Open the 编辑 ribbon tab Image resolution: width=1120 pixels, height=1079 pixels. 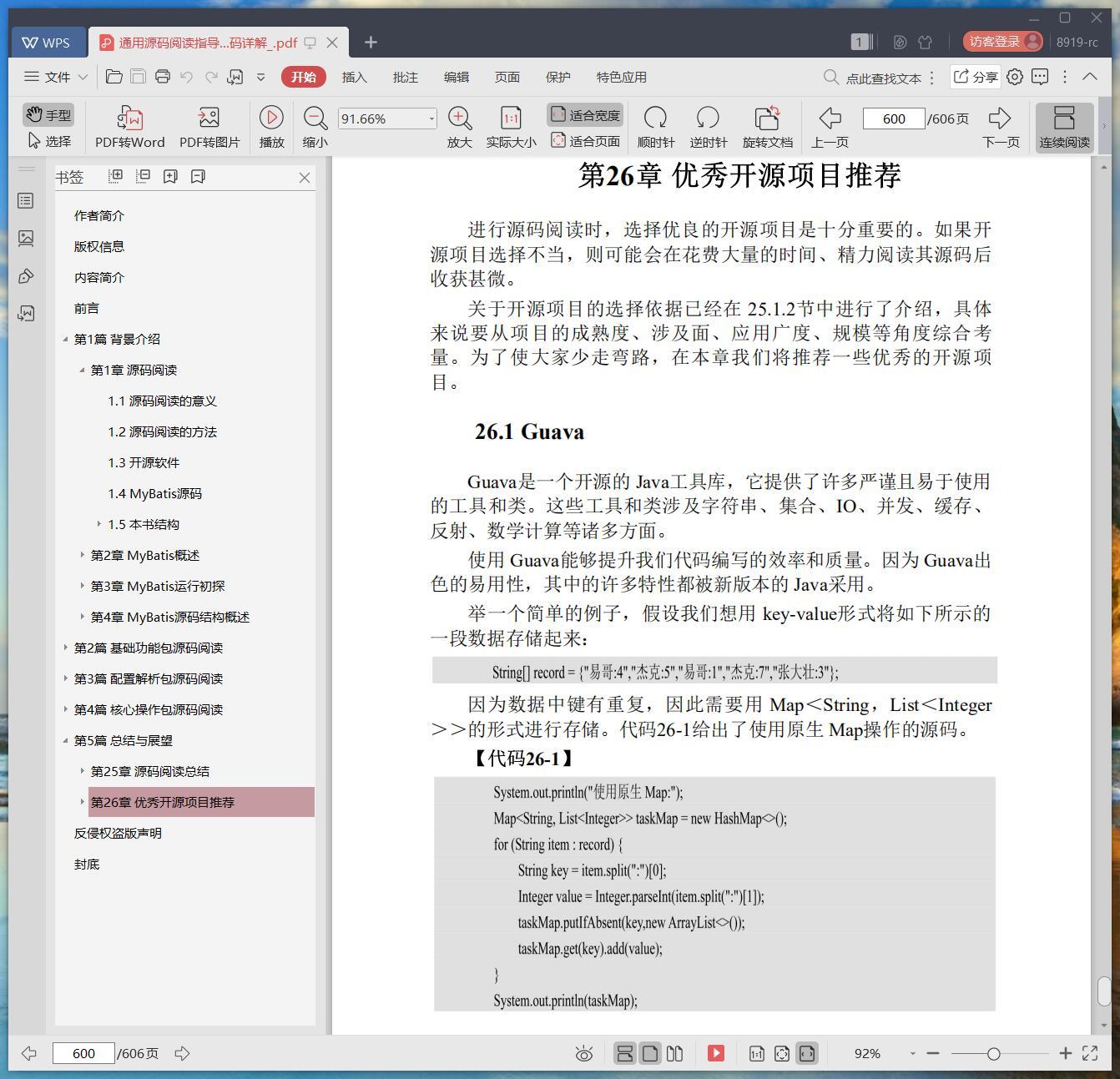[456, 77]
